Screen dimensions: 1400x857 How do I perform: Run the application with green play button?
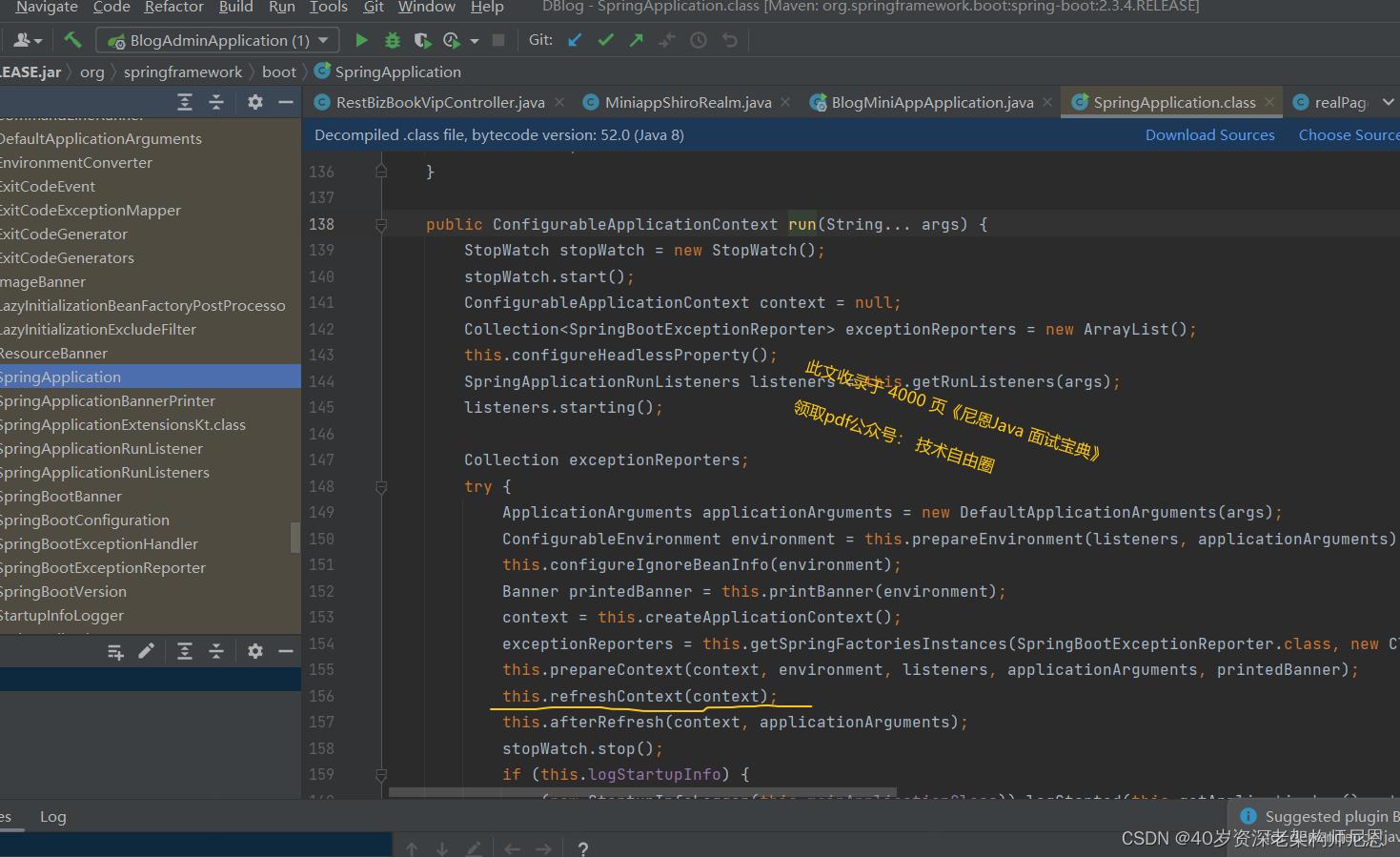[x=361, y=40]
